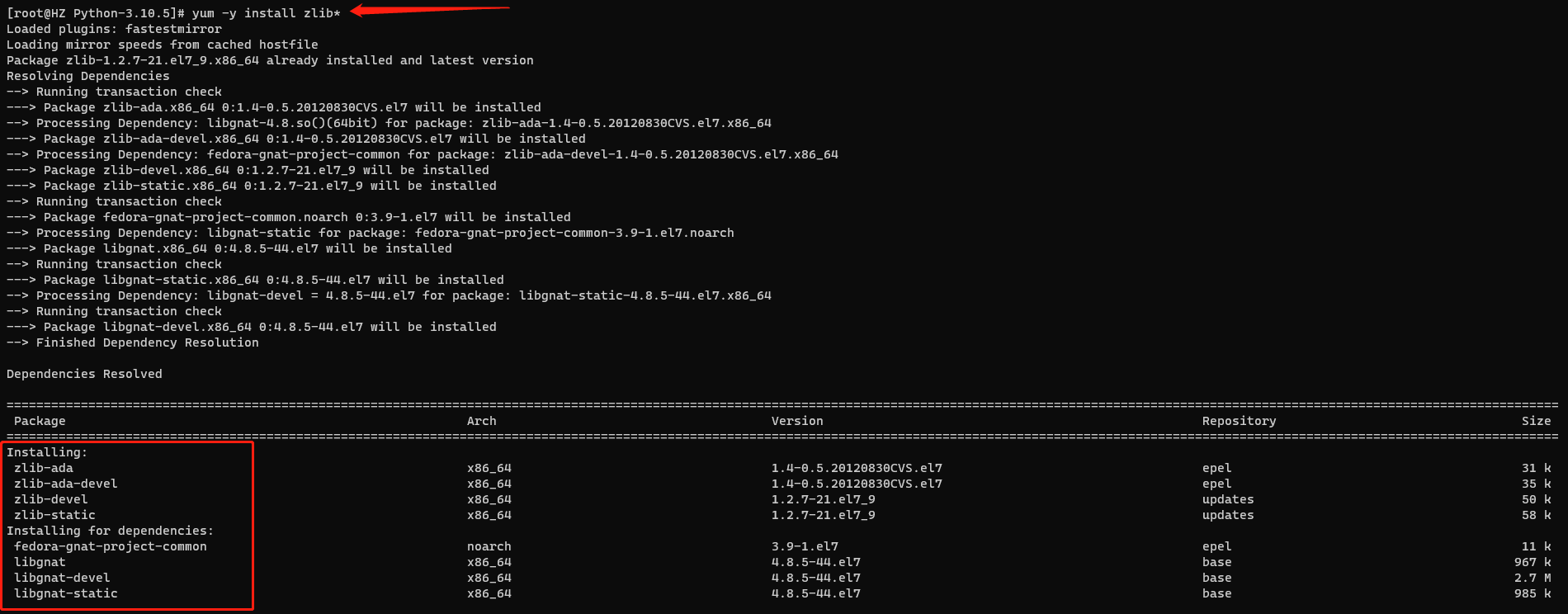Click the 'zlib-static' package name in table

(54, 515)
